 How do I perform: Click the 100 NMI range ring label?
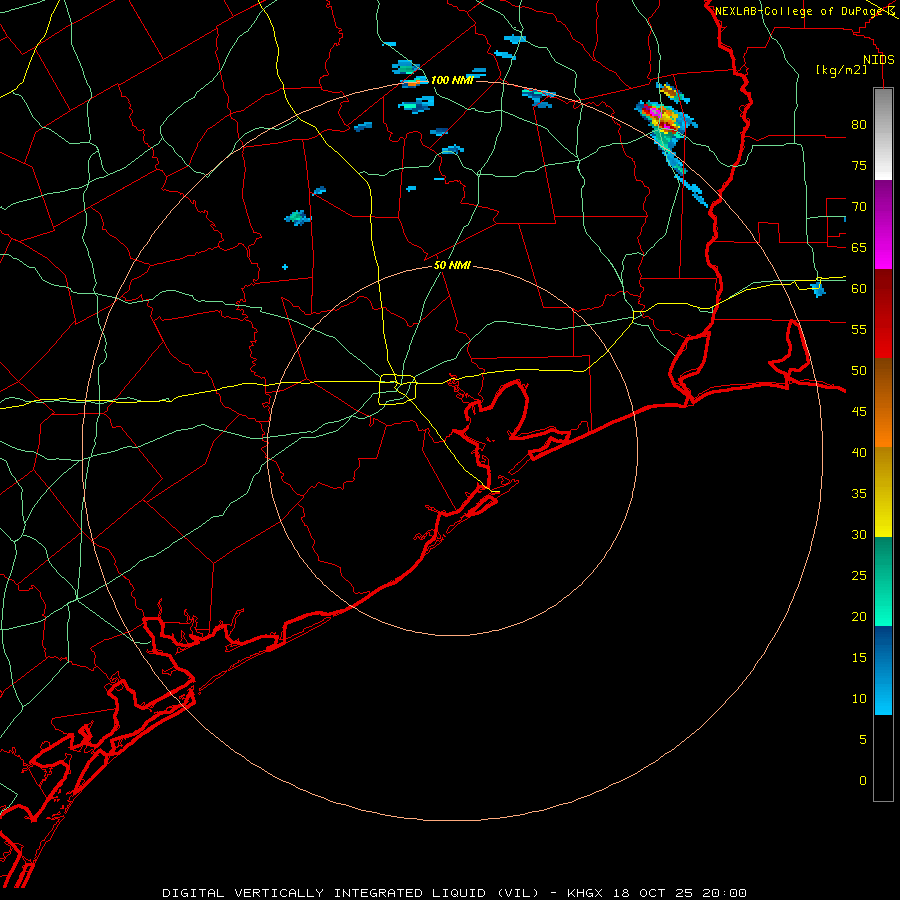pyautogui.click(x=452, y=80)
